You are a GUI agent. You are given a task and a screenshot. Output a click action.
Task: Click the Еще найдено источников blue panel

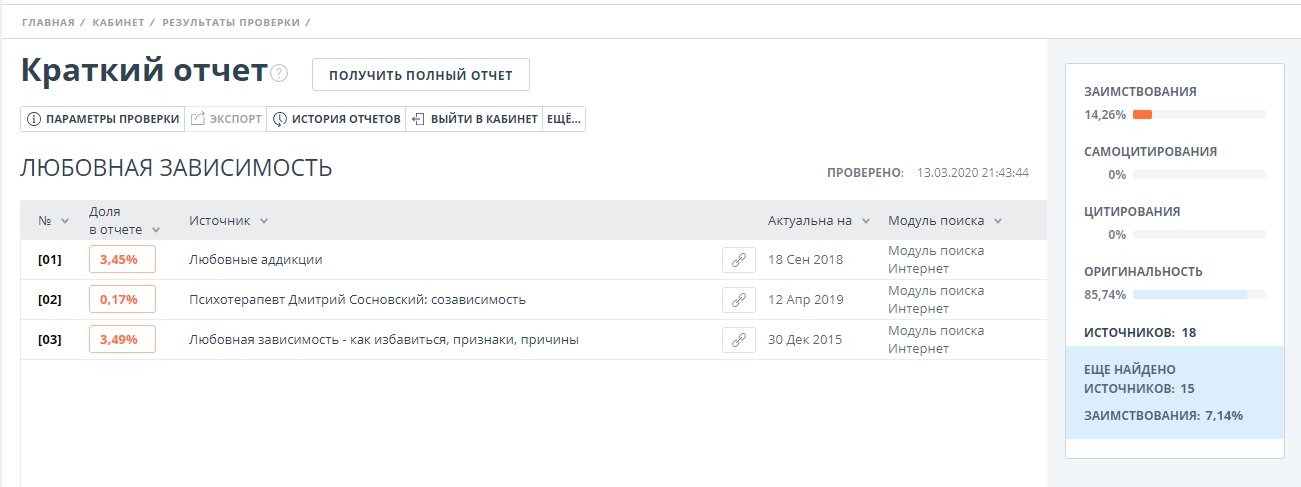(1174, 392)
